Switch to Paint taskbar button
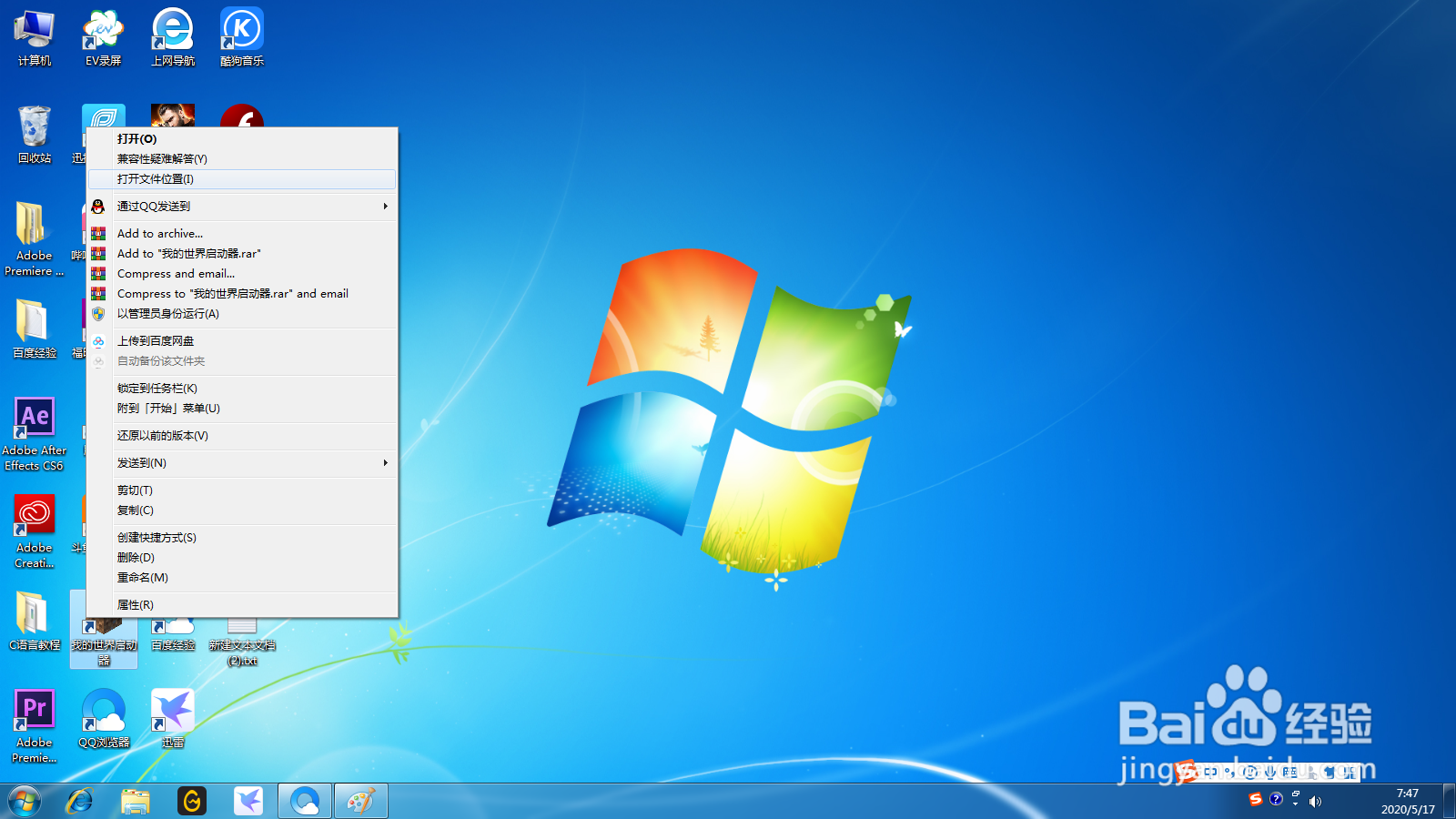Viewport: 1456px width, 819px height. (361, 801)
